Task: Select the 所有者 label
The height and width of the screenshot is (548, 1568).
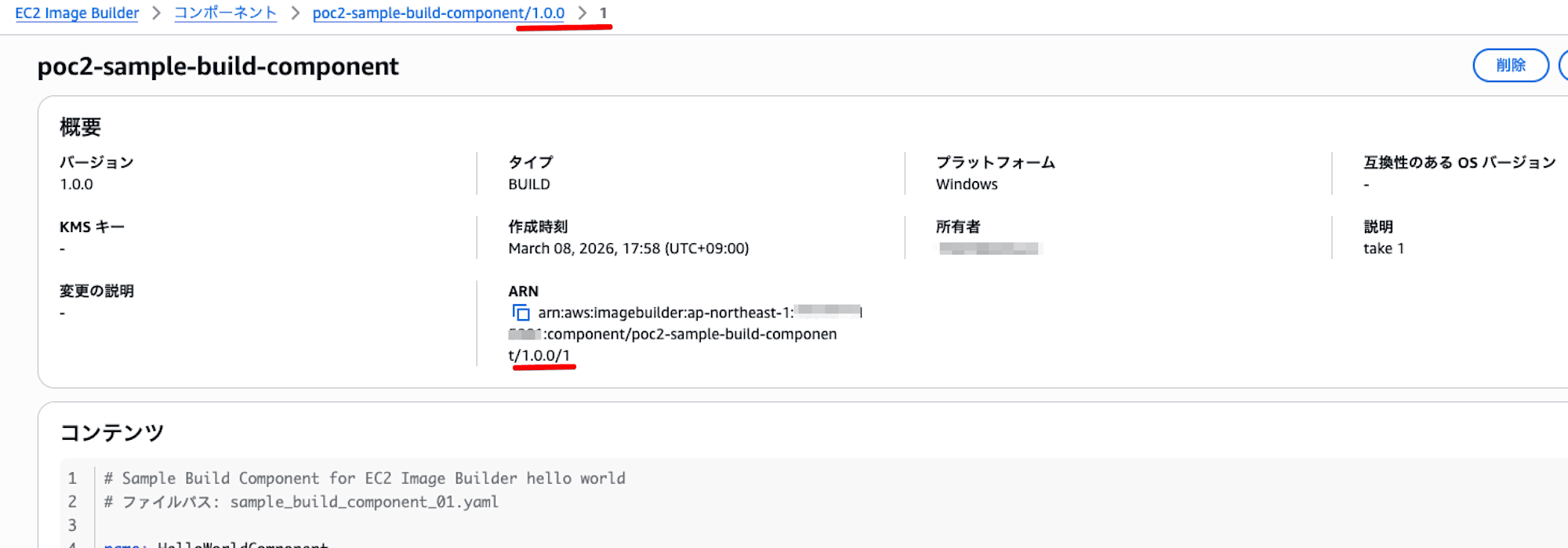Action: coord(958,227)
